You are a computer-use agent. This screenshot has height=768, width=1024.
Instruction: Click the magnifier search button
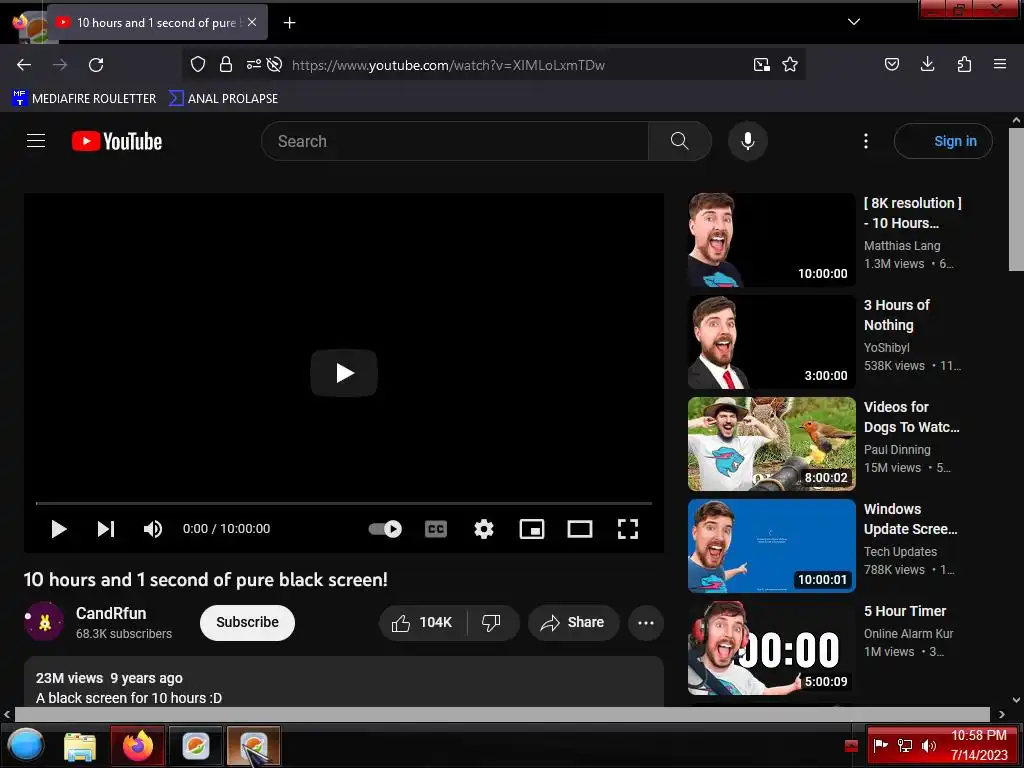tap(680, 141)
